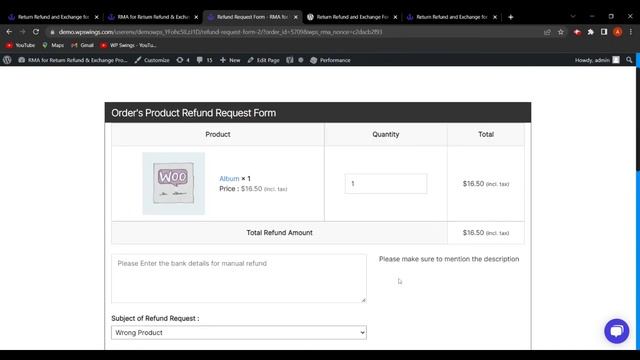
Task: Open the Howdy, admin account menu
Action: (597, 60)
